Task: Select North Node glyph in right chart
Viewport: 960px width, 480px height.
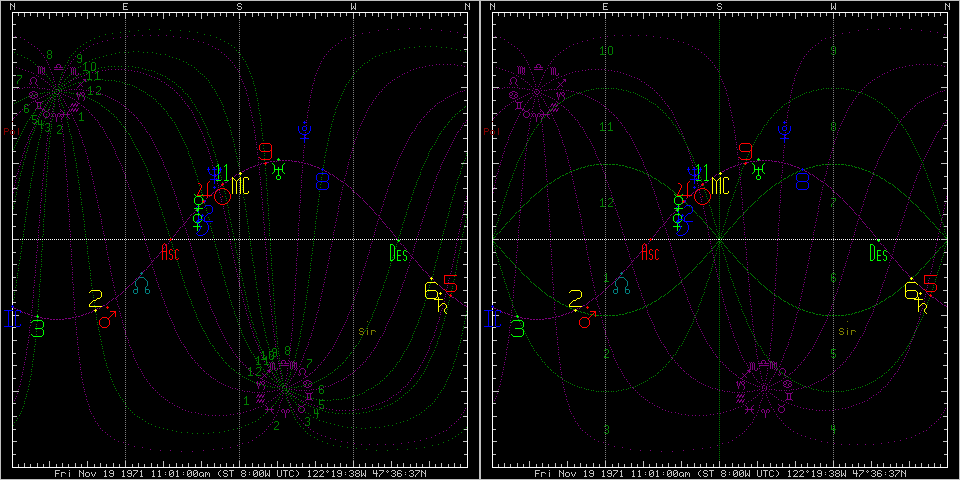Action: [622, 285]
